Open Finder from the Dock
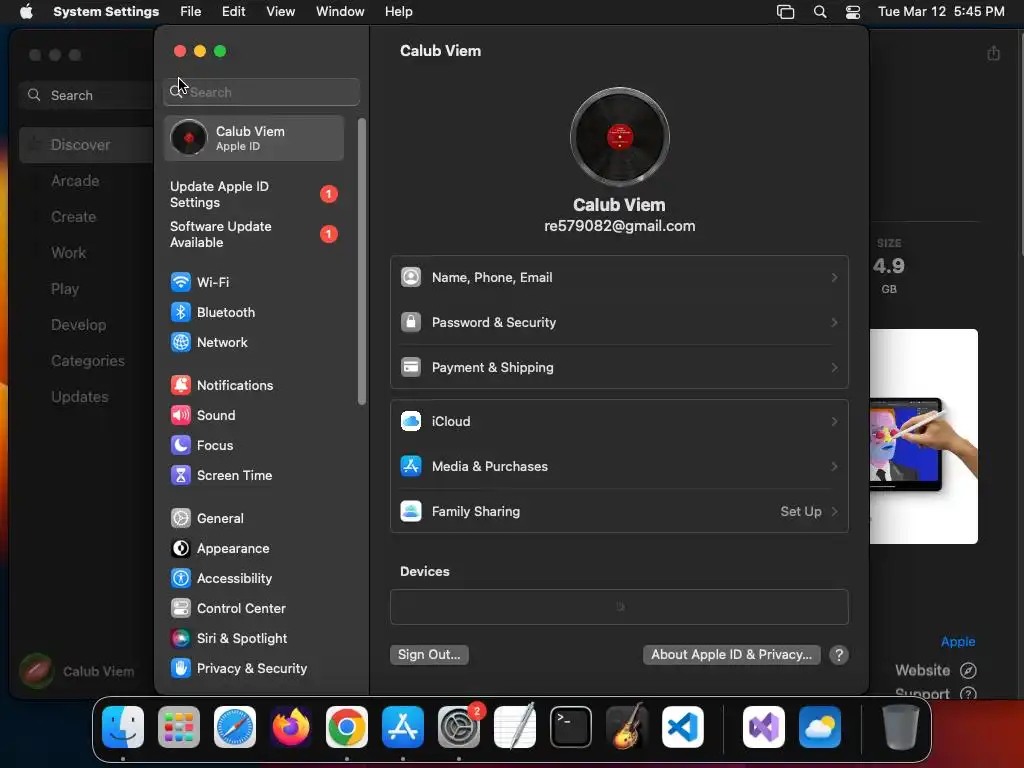1024x768 pixels. pos(123,727)
